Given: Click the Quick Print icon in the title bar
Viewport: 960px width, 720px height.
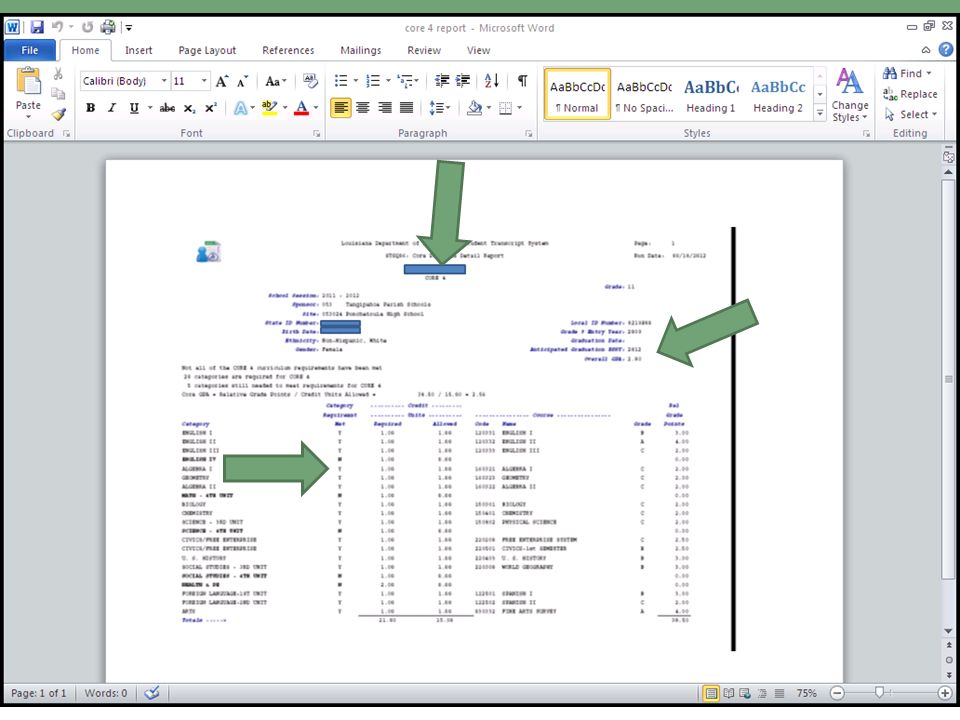Looking at the screenshot, I should pyautogui.click(x=108, y=27).
